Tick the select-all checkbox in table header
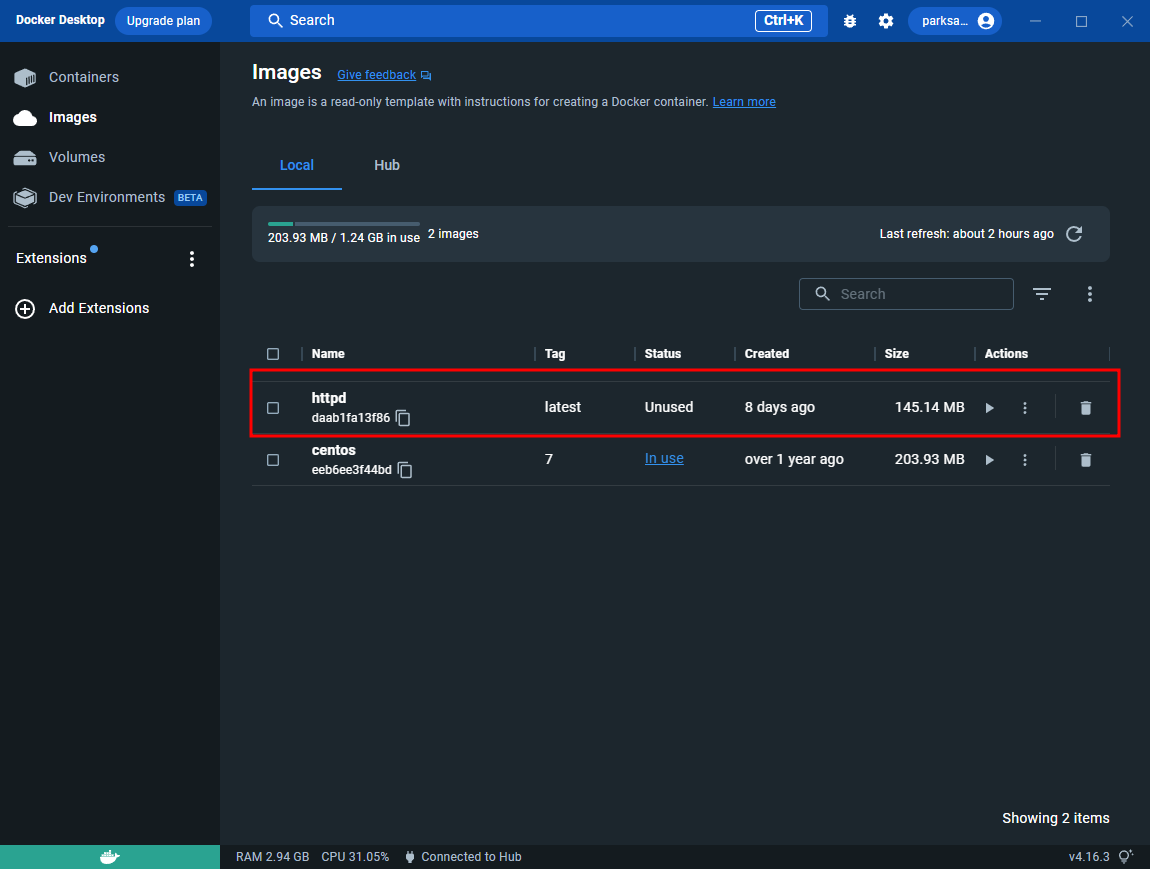Screen dimensions: 1150x869 click(273, 354)
